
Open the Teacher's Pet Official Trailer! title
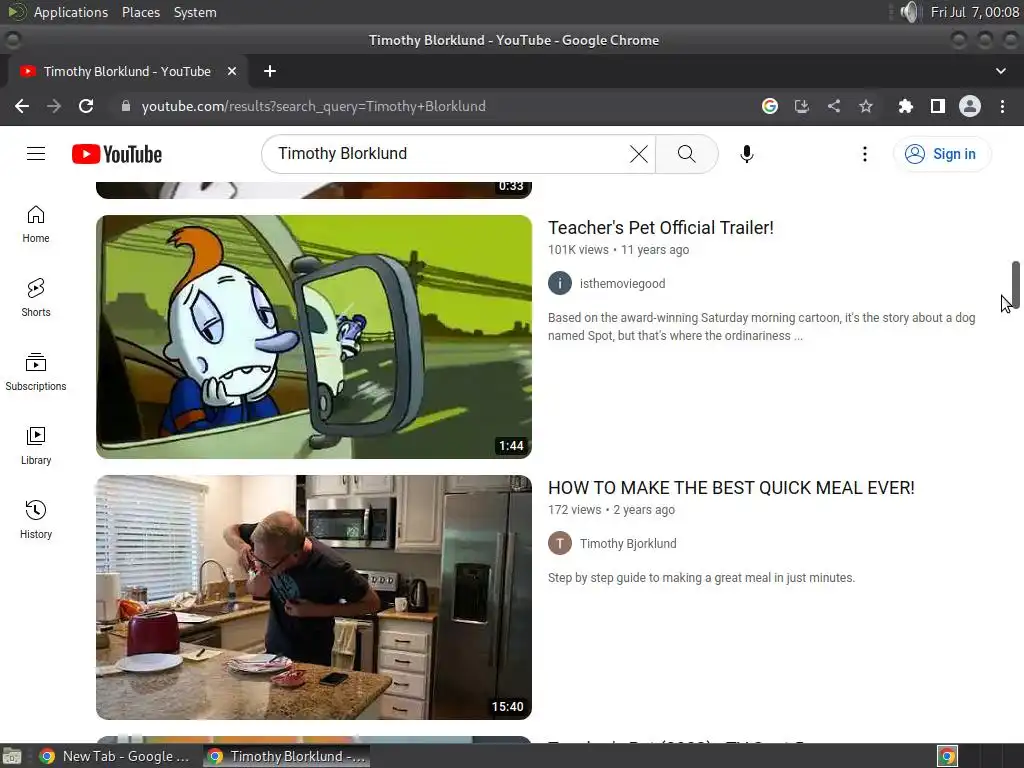coord(660,228)
